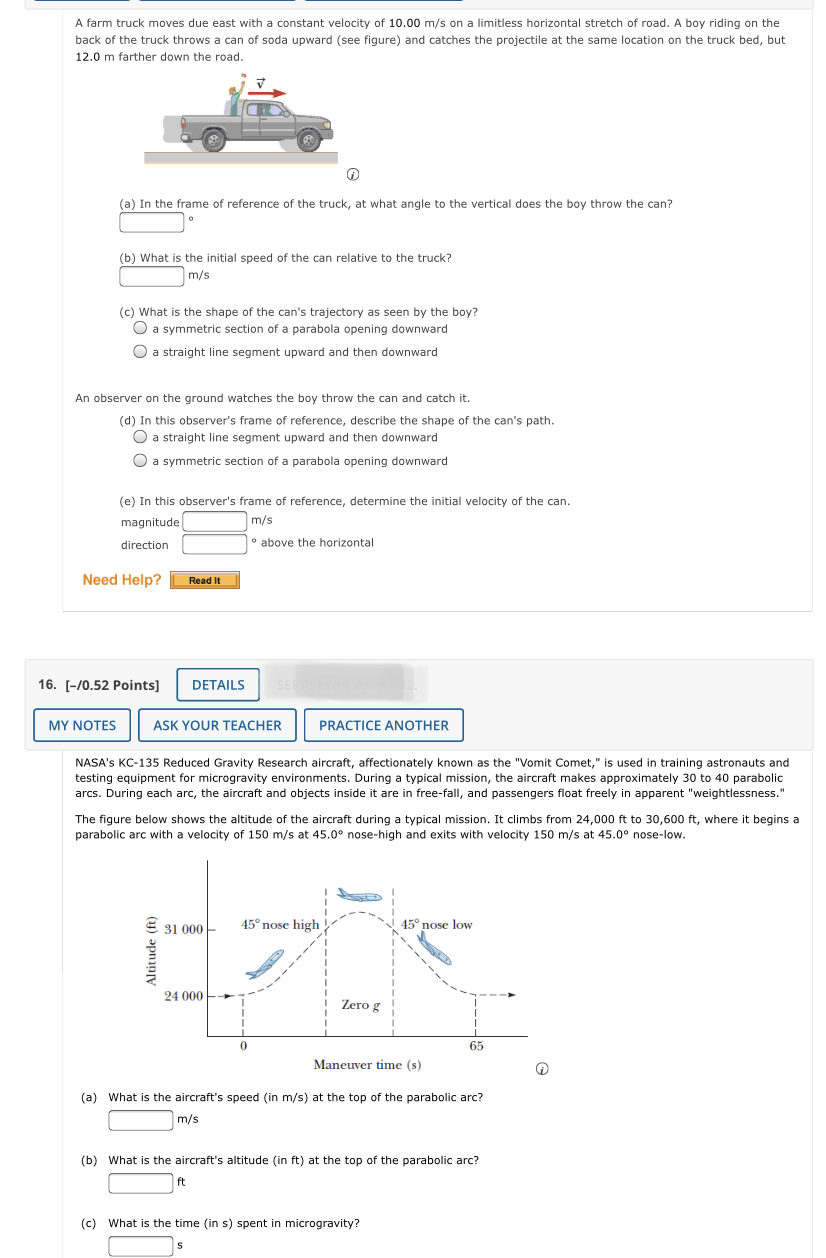Click the aircraft speed answer box for 16(a)
The height and width of the screenshot is (1258, 826).
(139, 1119)
